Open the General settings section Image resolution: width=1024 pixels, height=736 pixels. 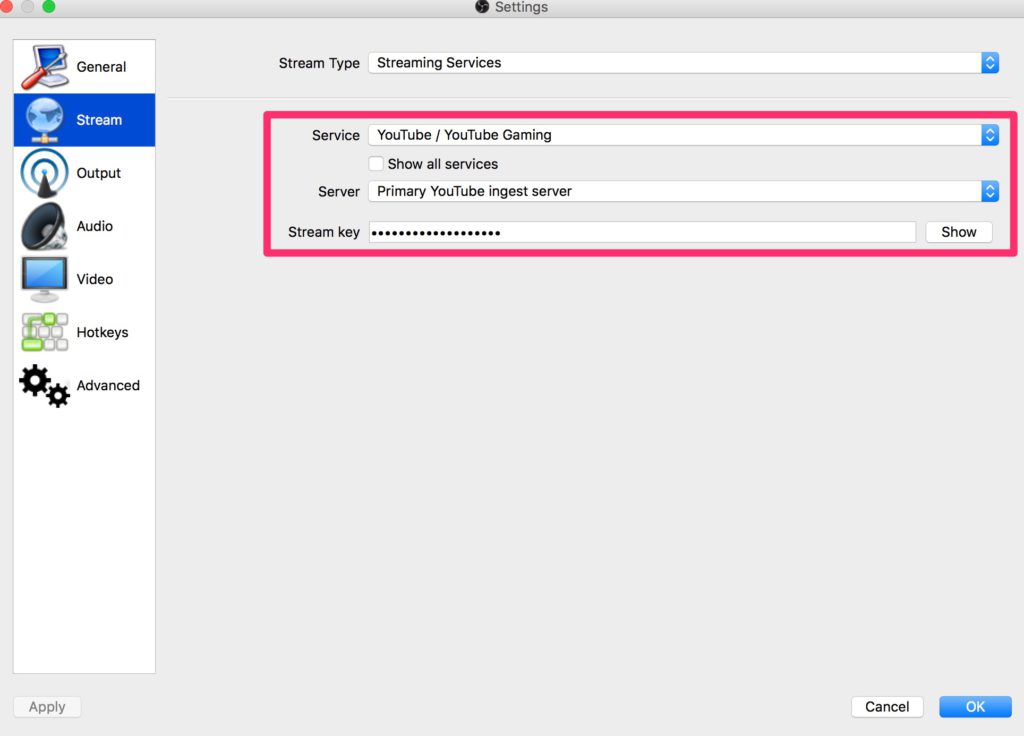tap(84, 67)
